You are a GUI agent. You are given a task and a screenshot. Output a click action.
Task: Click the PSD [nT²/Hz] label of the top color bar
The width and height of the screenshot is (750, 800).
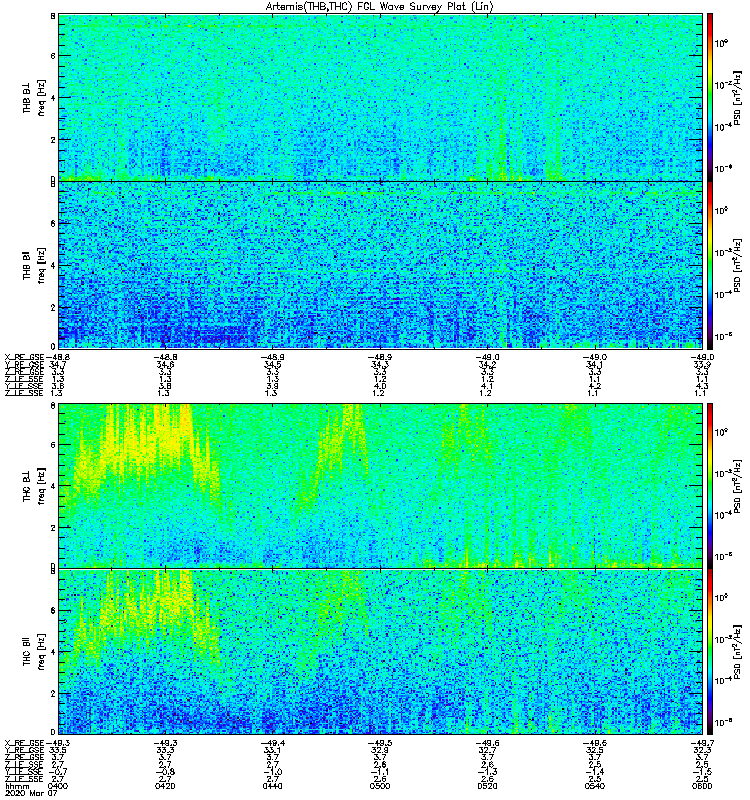pos(737,97)
